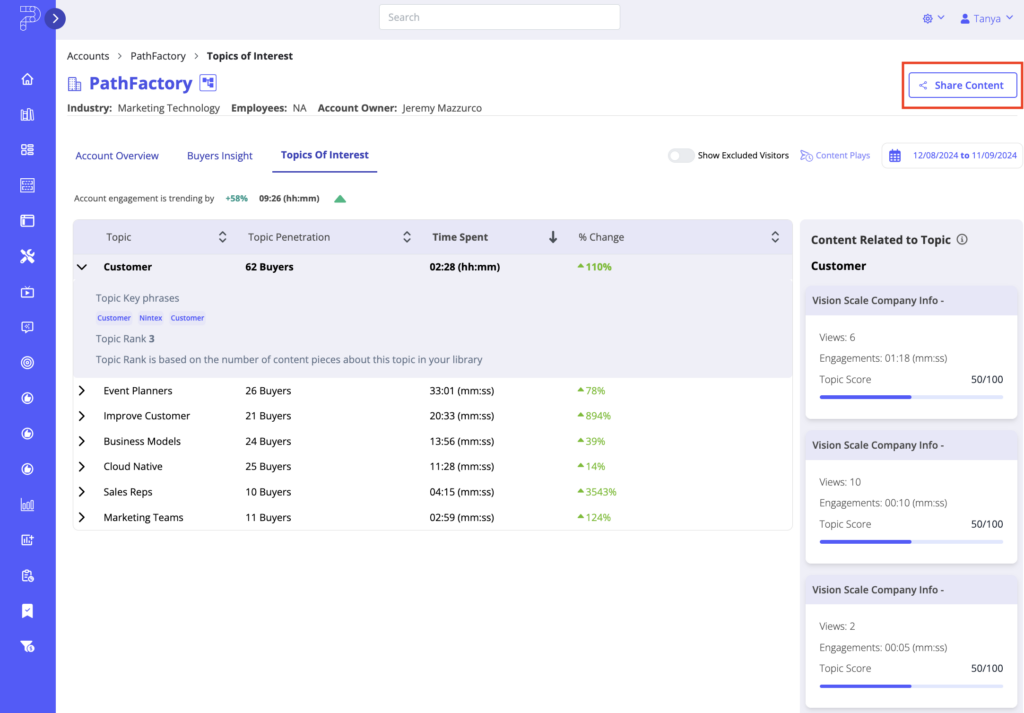Sort by Topic Penetration column
Viewport: 1024px width, 713px height.
407,237
